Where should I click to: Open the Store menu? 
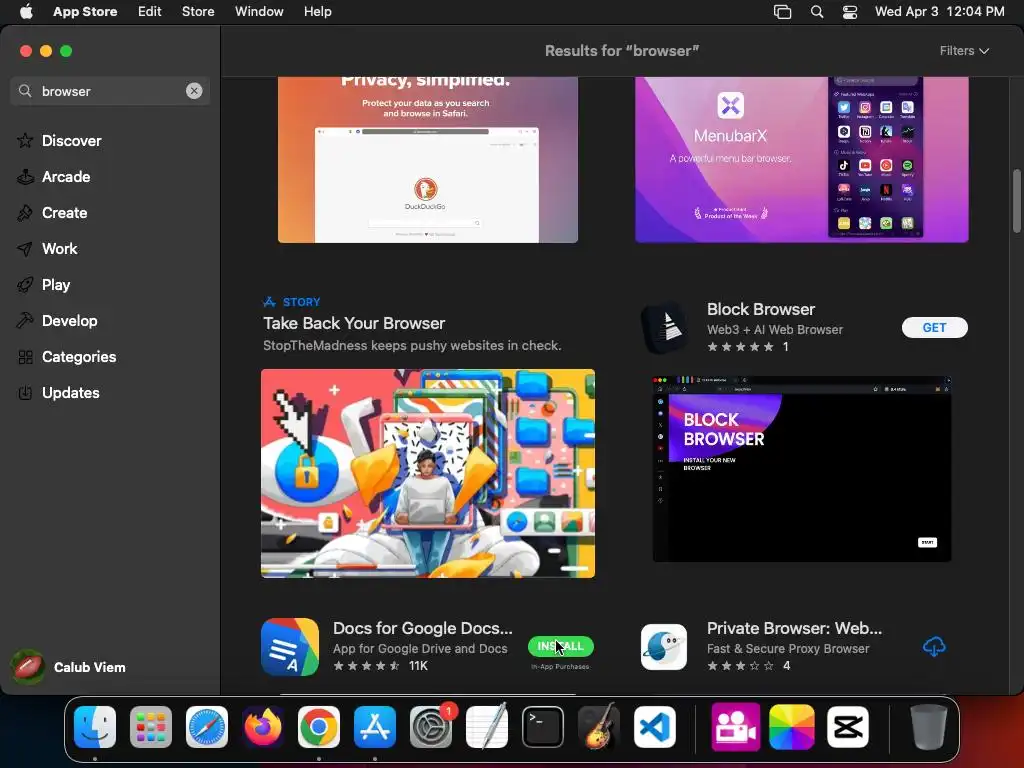[198, 11]
